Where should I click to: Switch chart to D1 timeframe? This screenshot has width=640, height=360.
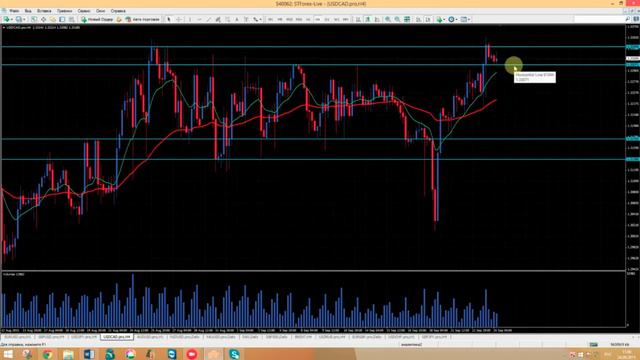[327, 19]
